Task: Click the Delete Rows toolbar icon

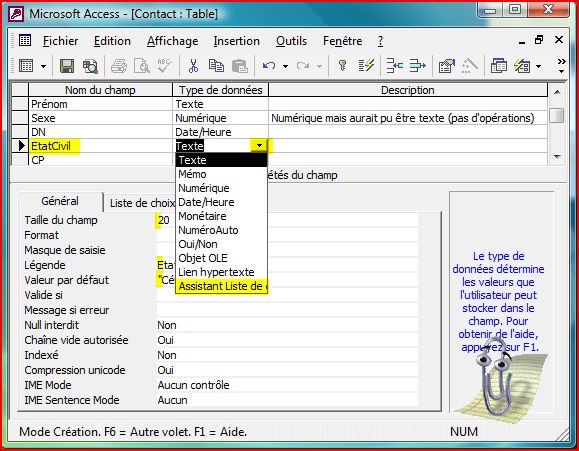Action: pyautogui.click(x=418, y=66)
